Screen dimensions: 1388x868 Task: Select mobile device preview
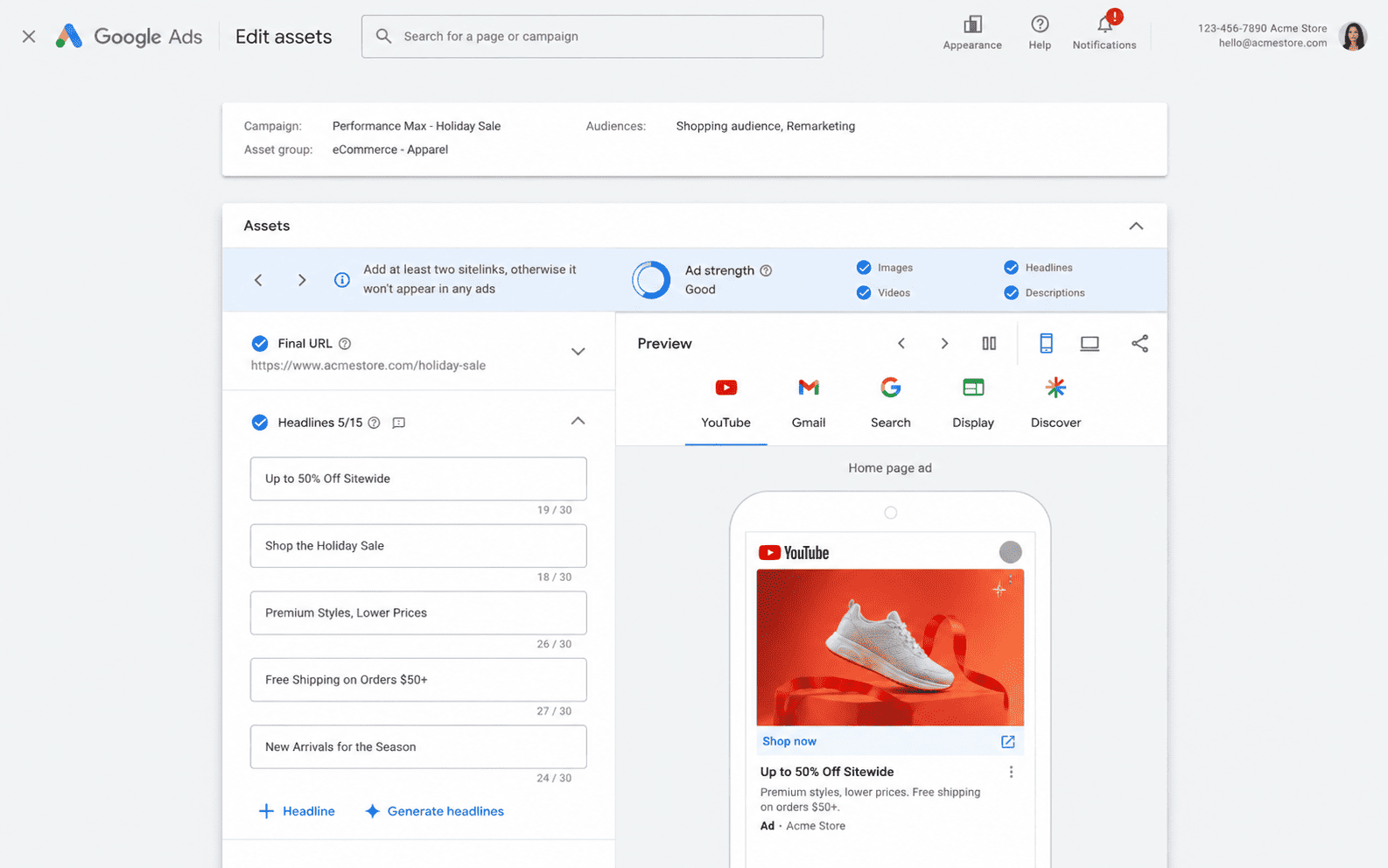point(1046,344)
